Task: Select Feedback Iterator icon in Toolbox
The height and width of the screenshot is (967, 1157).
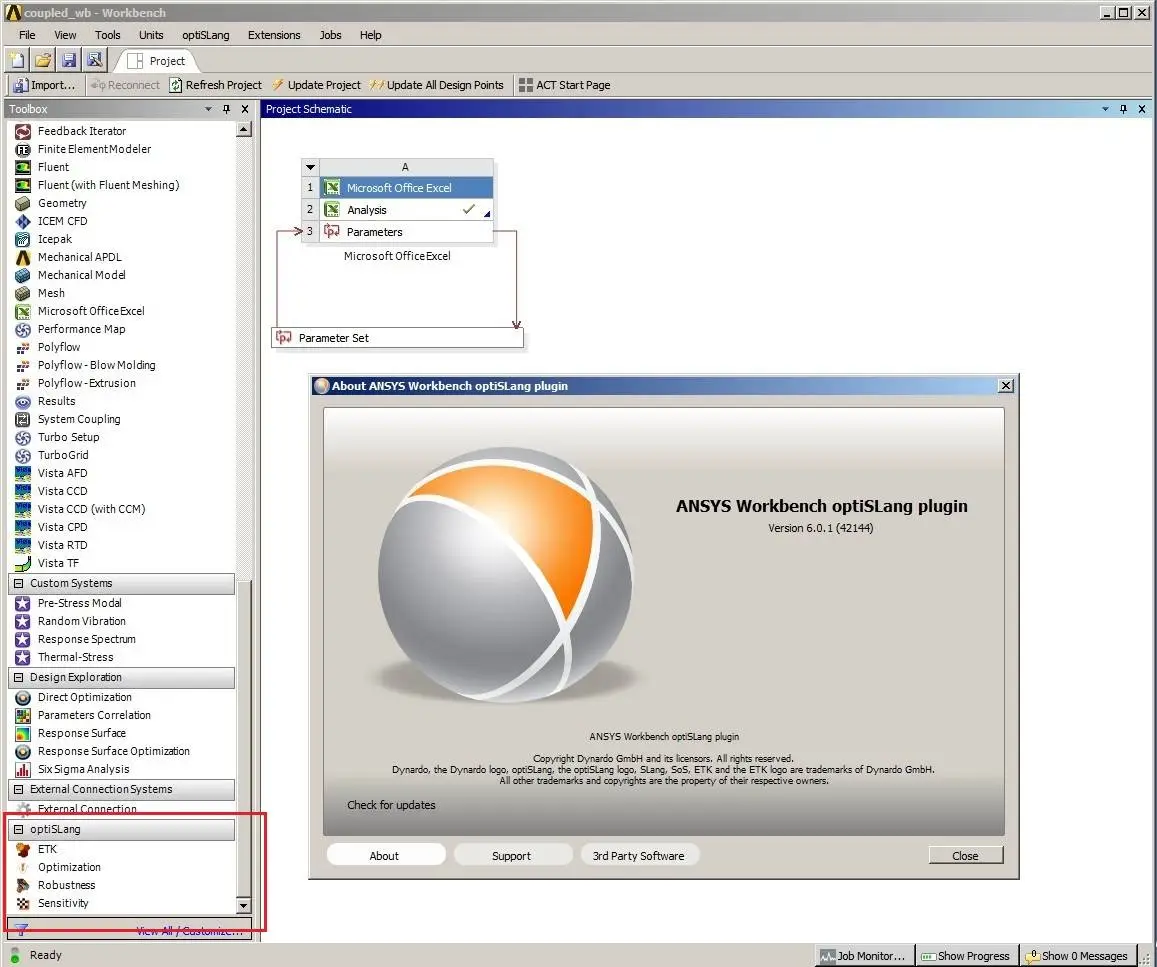Action: tap(23, 131)
